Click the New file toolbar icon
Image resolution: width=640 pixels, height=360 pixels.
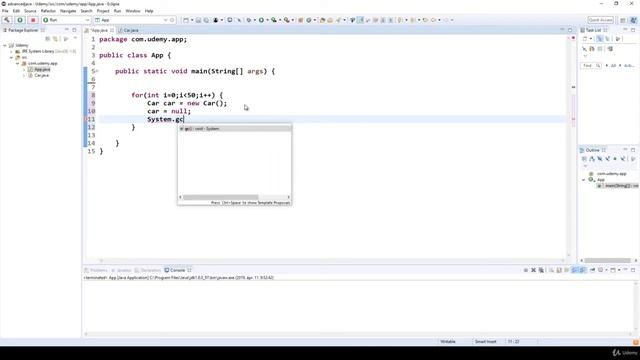(186, 20)
